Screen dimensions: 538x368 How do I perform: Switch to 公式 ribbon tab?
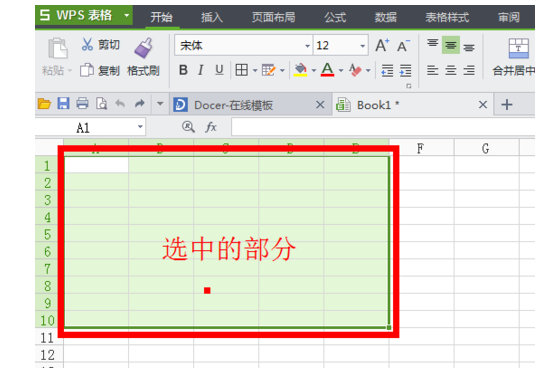[x=335, y=17]
